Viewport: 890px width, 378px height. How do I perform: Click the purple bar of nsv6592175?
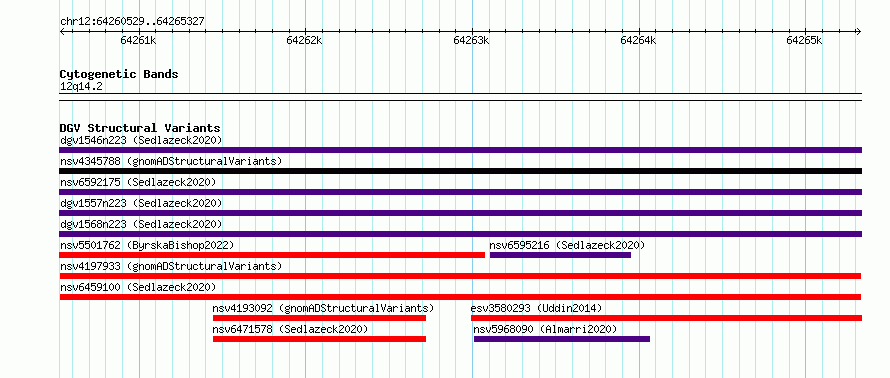click(x=460, y=192)
